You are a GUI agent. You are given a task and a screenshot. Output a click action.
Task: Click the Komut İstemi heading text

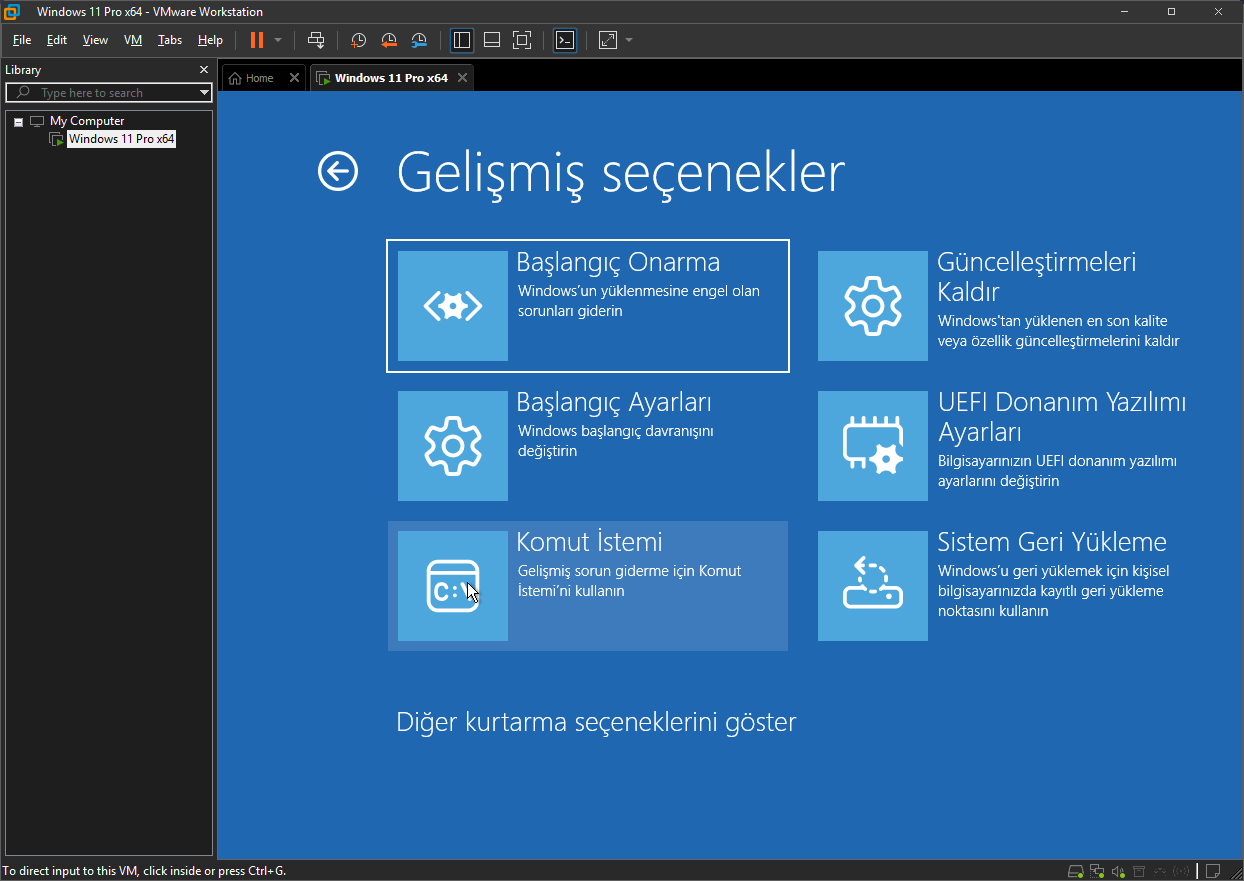click(x=589, y=542)
